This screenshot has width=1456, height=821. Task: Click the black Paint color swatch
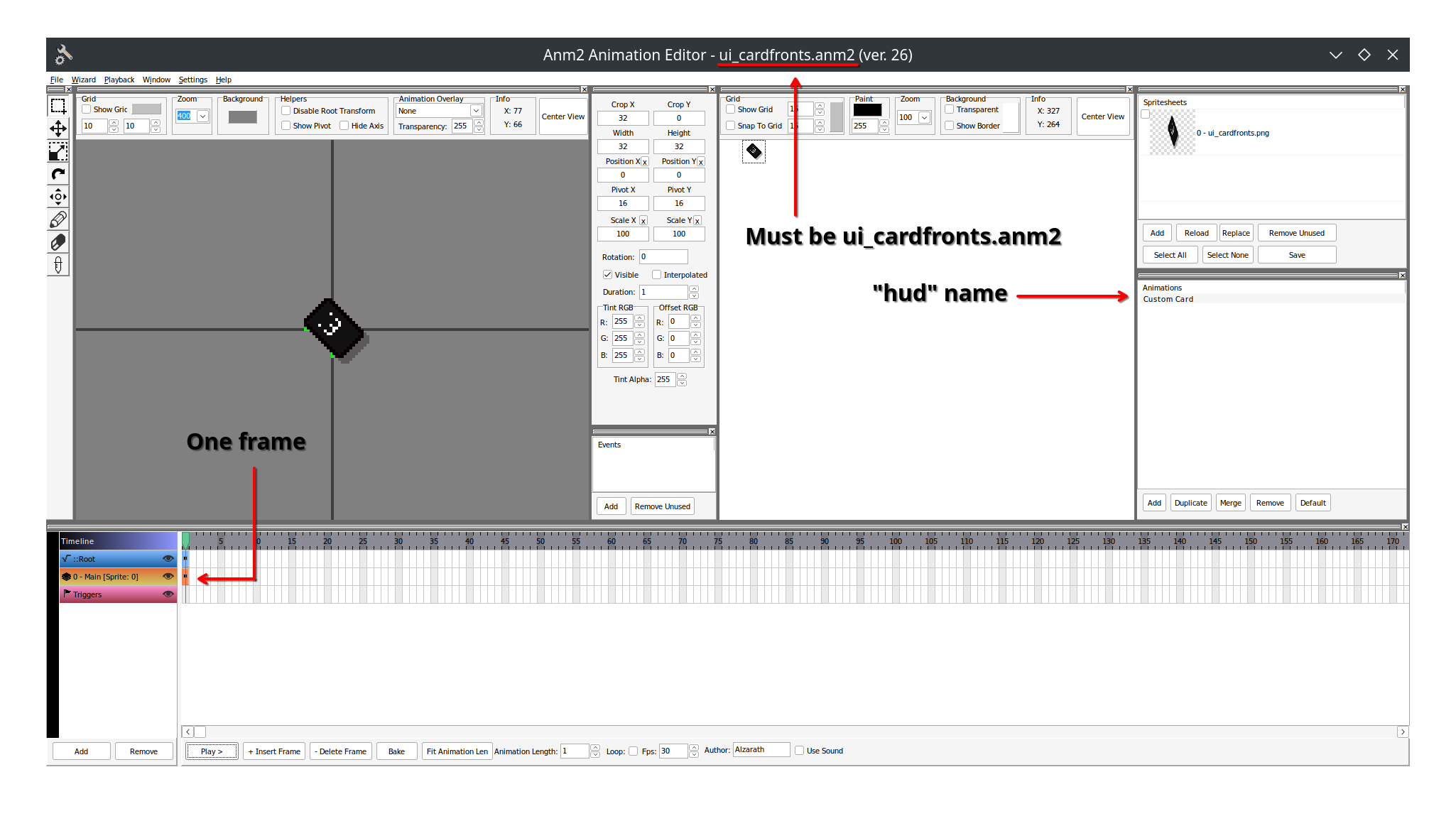869,109
